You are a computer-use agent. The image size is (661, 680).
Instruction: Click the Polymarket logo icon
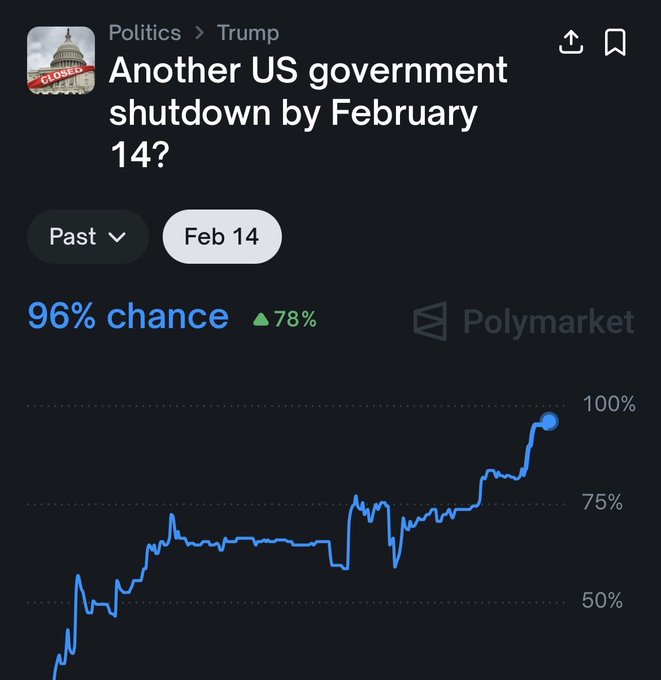[x=431, y=321]
